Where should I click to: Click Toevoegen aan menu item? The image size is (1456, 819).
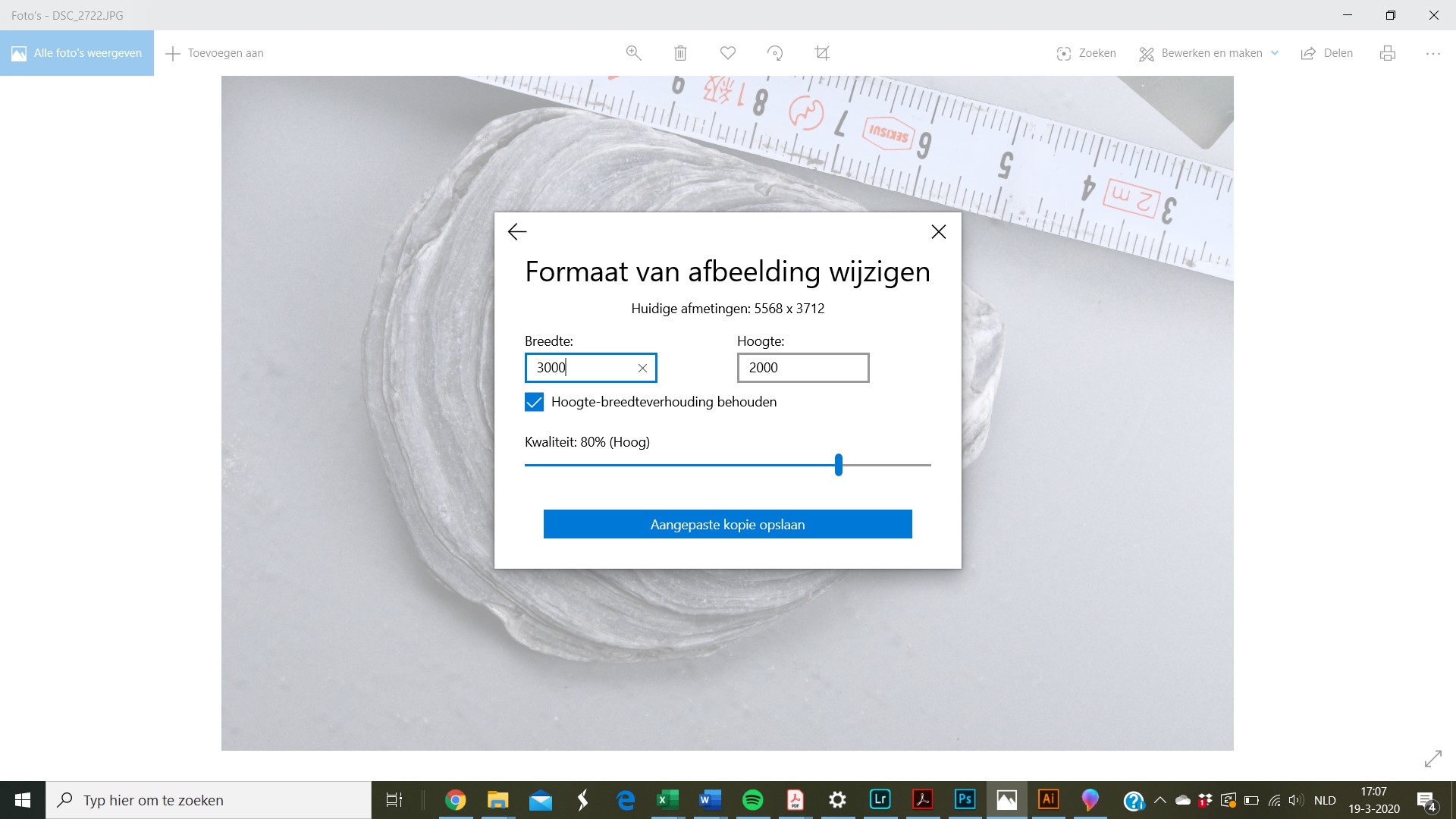(x=215, y=53)
